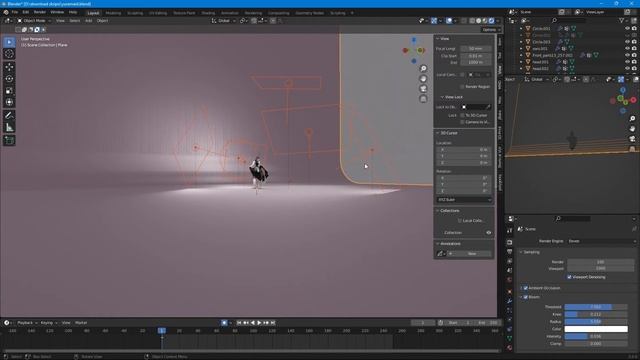
Task: Hide Circle.001 in viewport via eye icon
Action: coord(627,29)
